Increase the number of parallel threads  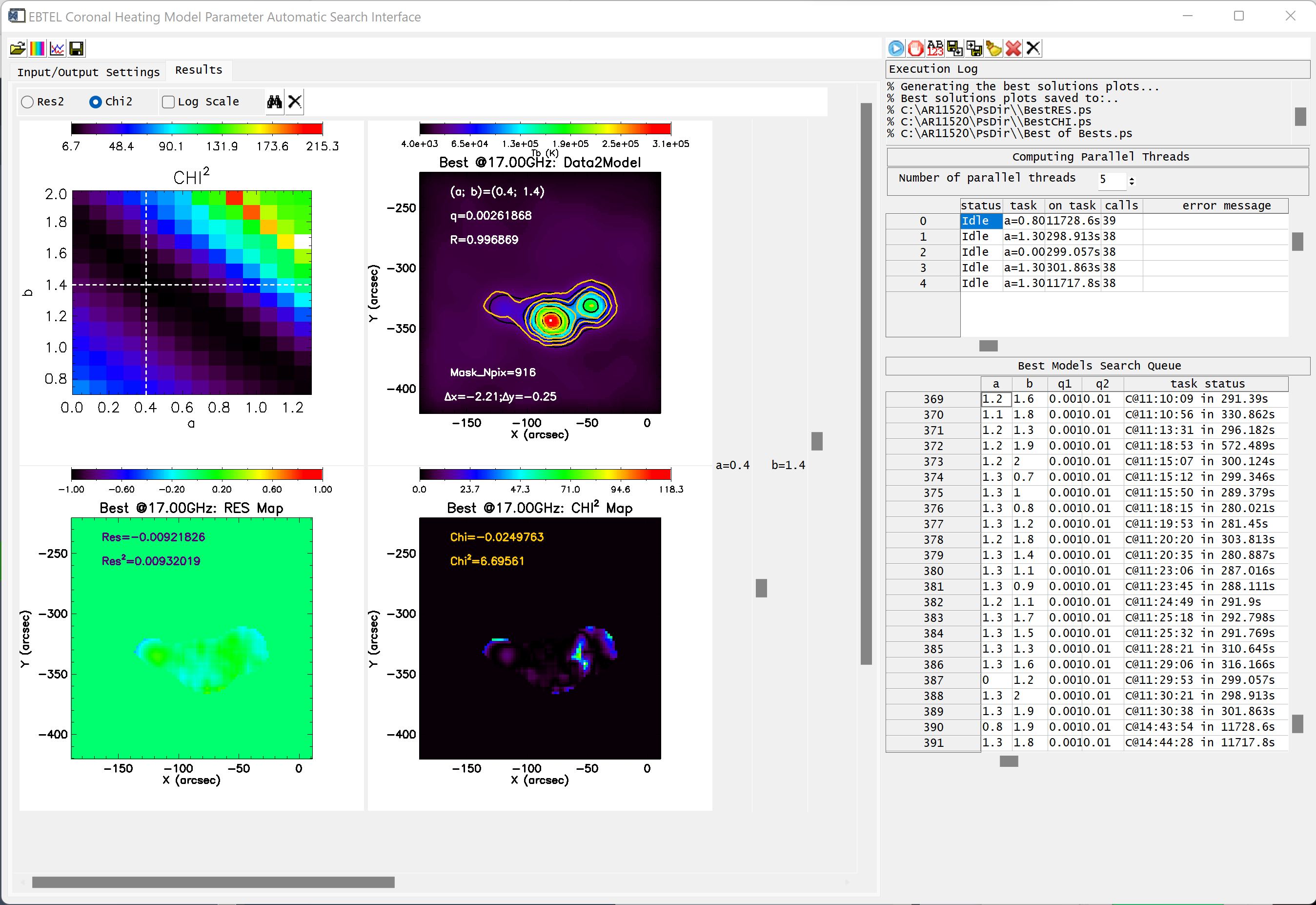(x=1132, y=178)
